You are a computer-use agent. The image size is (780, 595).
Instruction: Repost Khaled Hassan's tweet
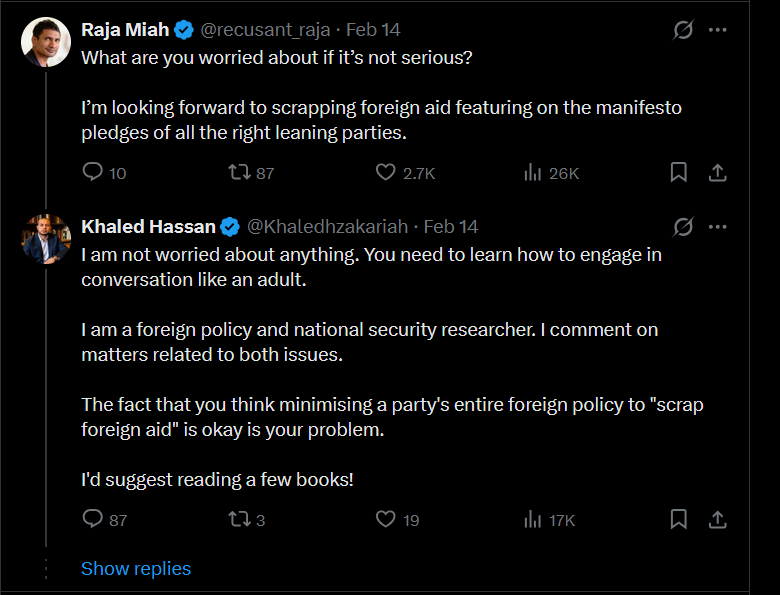click(239, 519)
